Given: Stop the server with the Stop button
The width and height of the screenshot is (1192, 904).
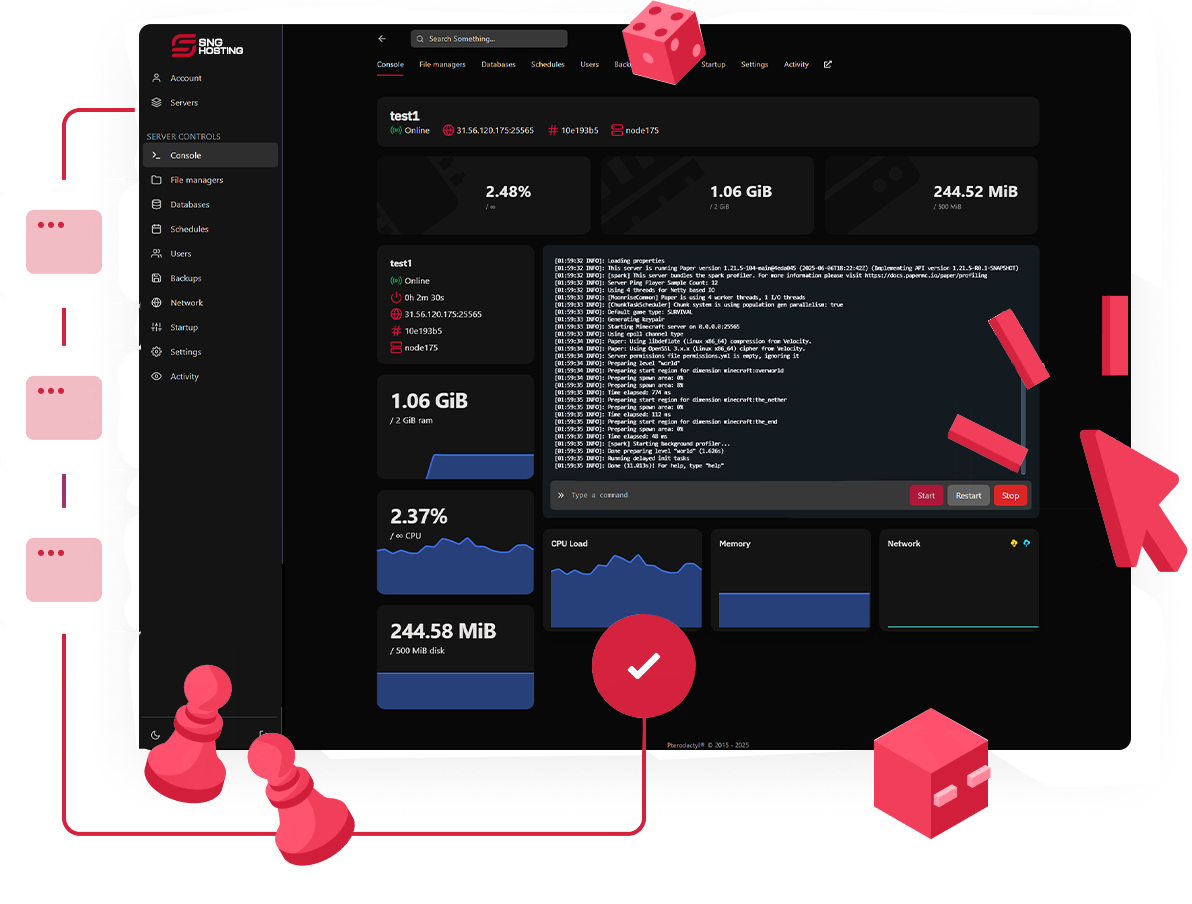Looking at the screenshot, I should click(x=1010, y=496).
